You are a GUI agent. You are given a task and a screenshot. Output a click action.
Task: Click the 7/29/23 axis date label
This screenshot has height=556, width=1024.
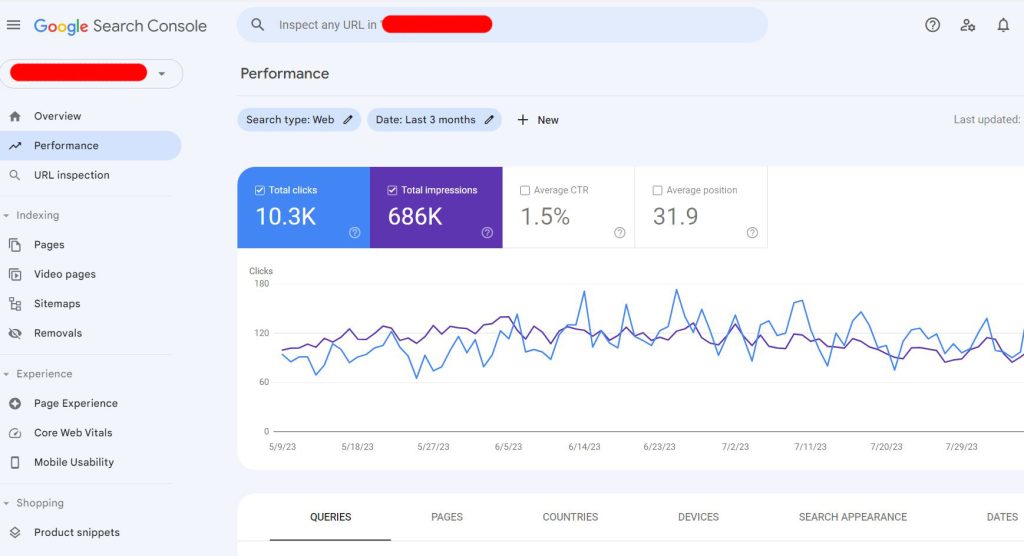(961, 447)
